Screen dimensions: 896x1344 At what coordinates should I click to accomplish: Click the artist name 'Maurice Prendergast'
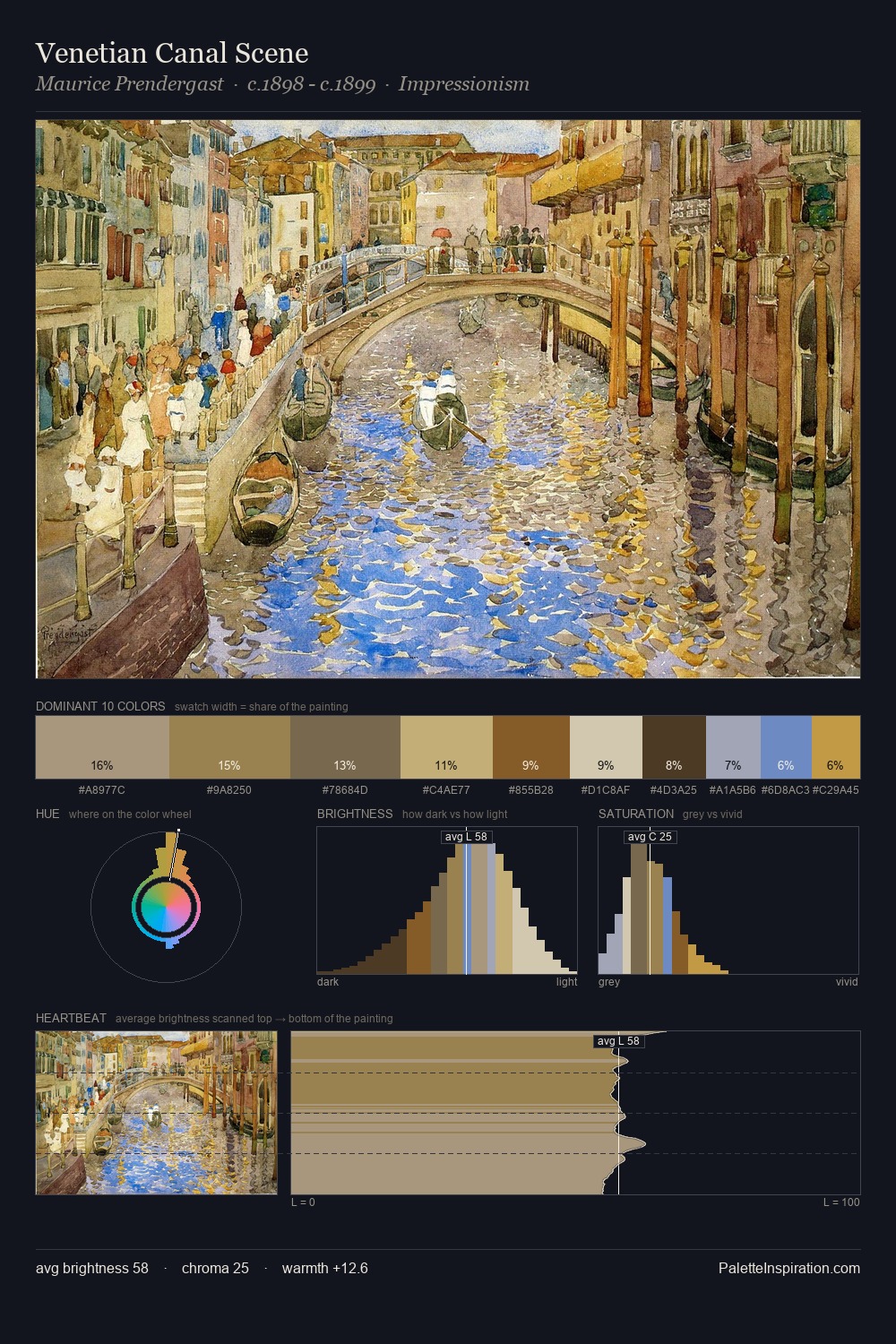(129, 84)
